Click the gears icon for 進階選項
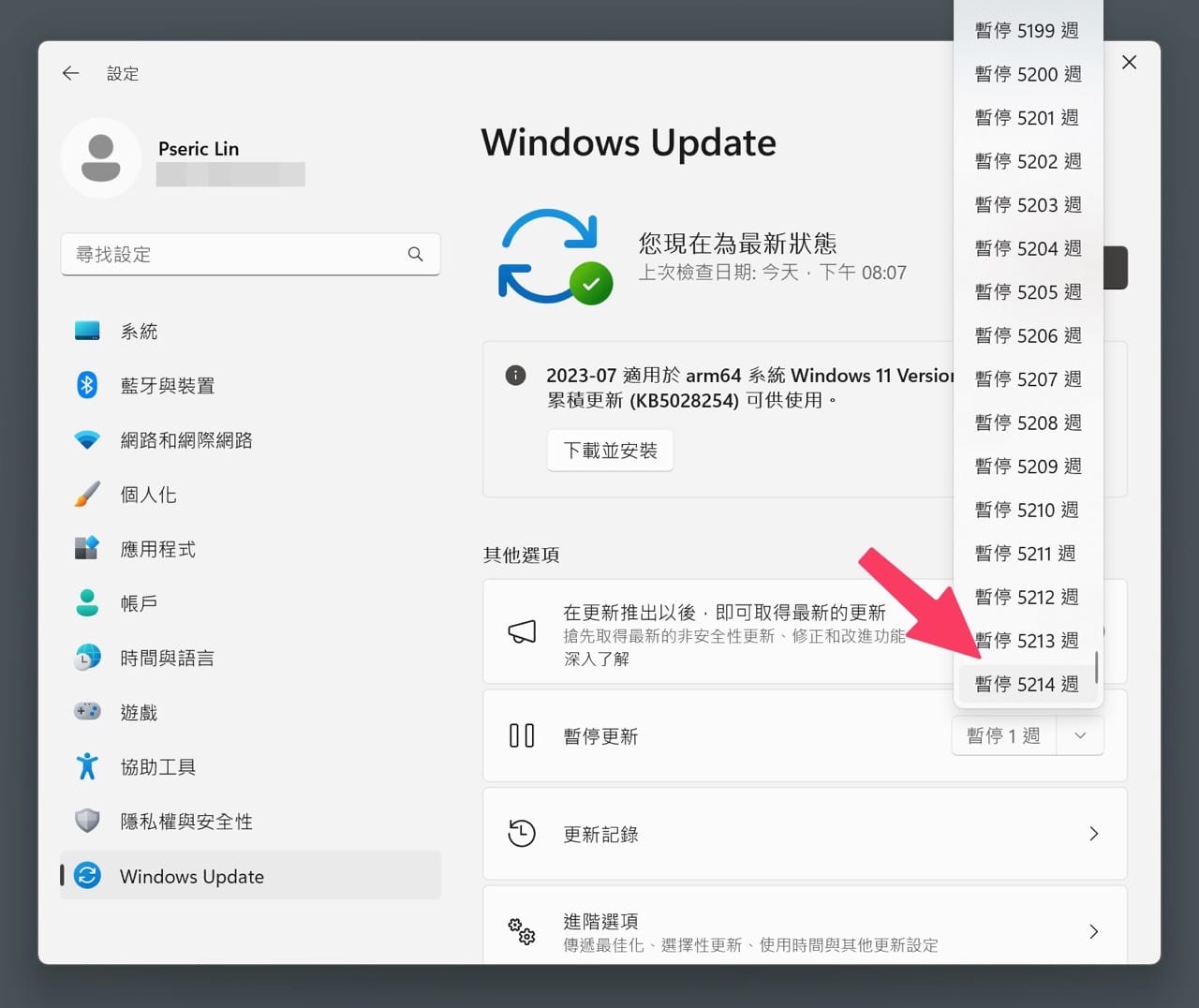Image resolution: width=1199 pixels, height=1008 pixels. coord(522,930)
